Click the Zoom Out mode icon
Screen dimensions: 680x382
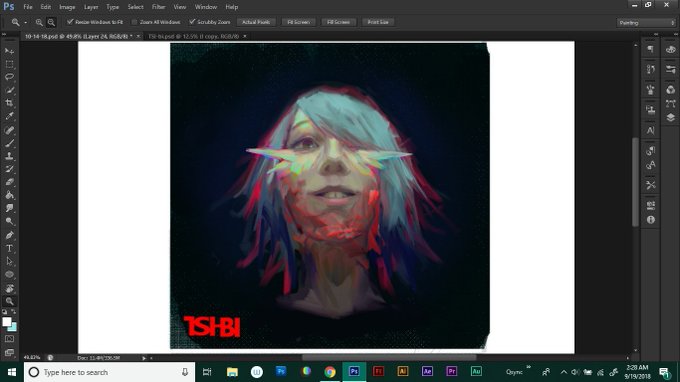51,22
